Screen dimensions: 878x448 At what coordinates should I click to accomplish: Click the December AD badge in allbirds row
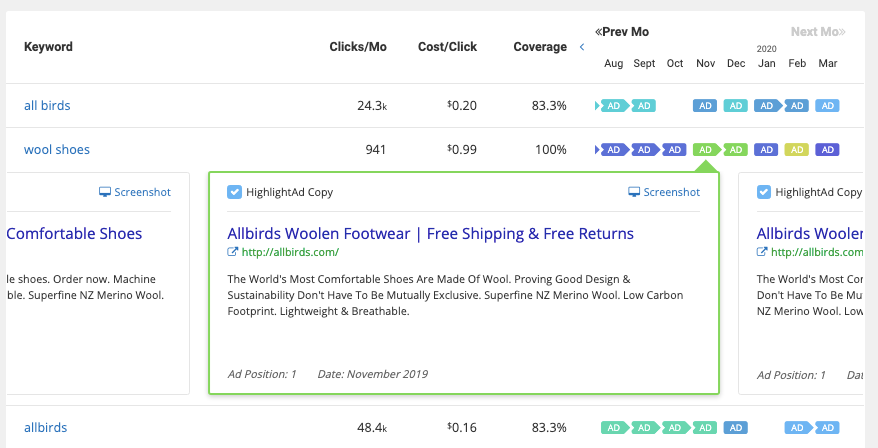[736, 427]
